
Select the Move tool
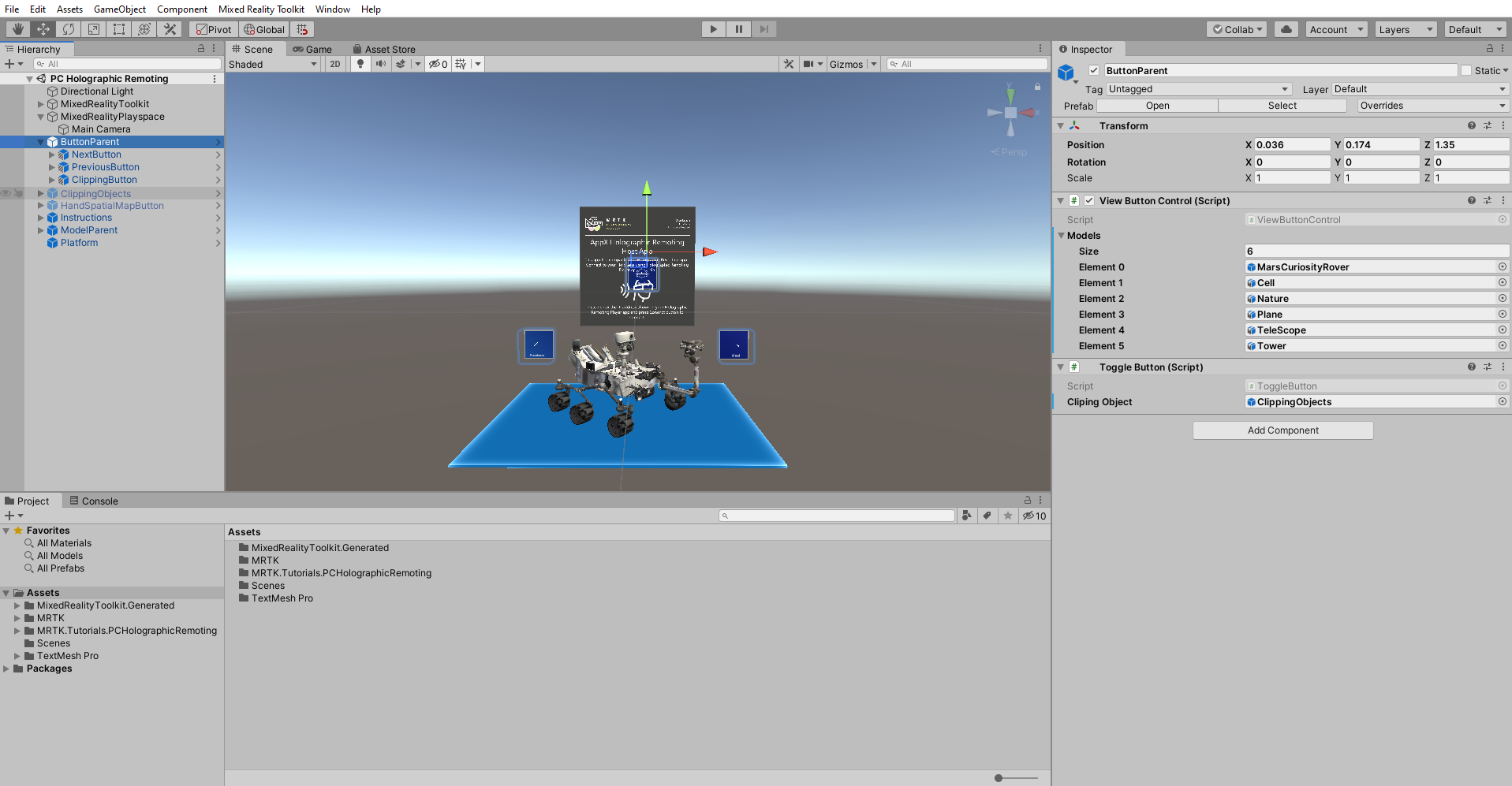[x=43, y=29]
